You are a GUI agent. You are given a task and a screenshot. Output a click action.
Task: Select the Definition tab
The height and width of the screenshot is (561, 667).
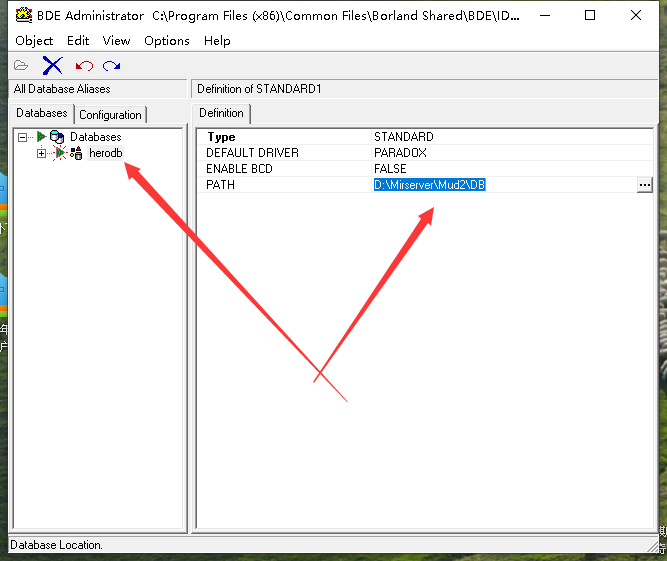tap(221, 114)
